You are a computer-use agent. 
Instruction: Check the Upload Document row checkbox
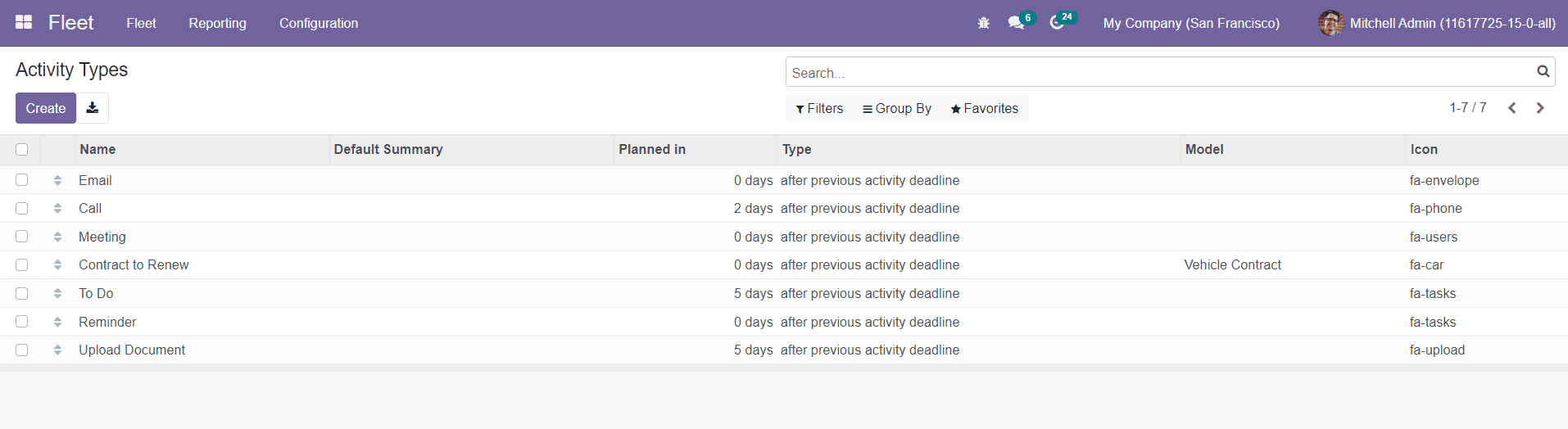[22, 350]
